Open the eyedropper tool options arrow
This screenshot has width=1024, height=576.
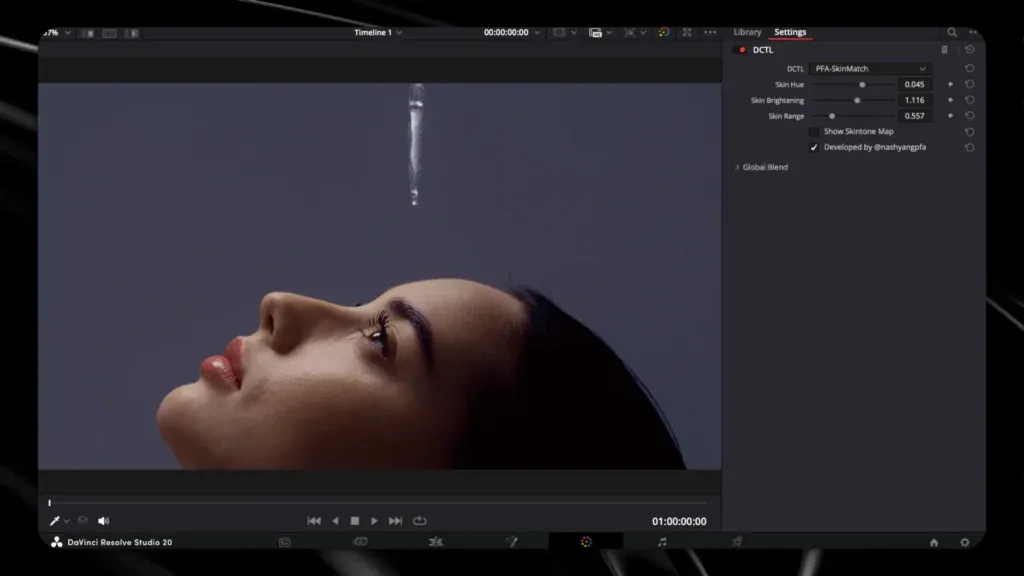66,522
